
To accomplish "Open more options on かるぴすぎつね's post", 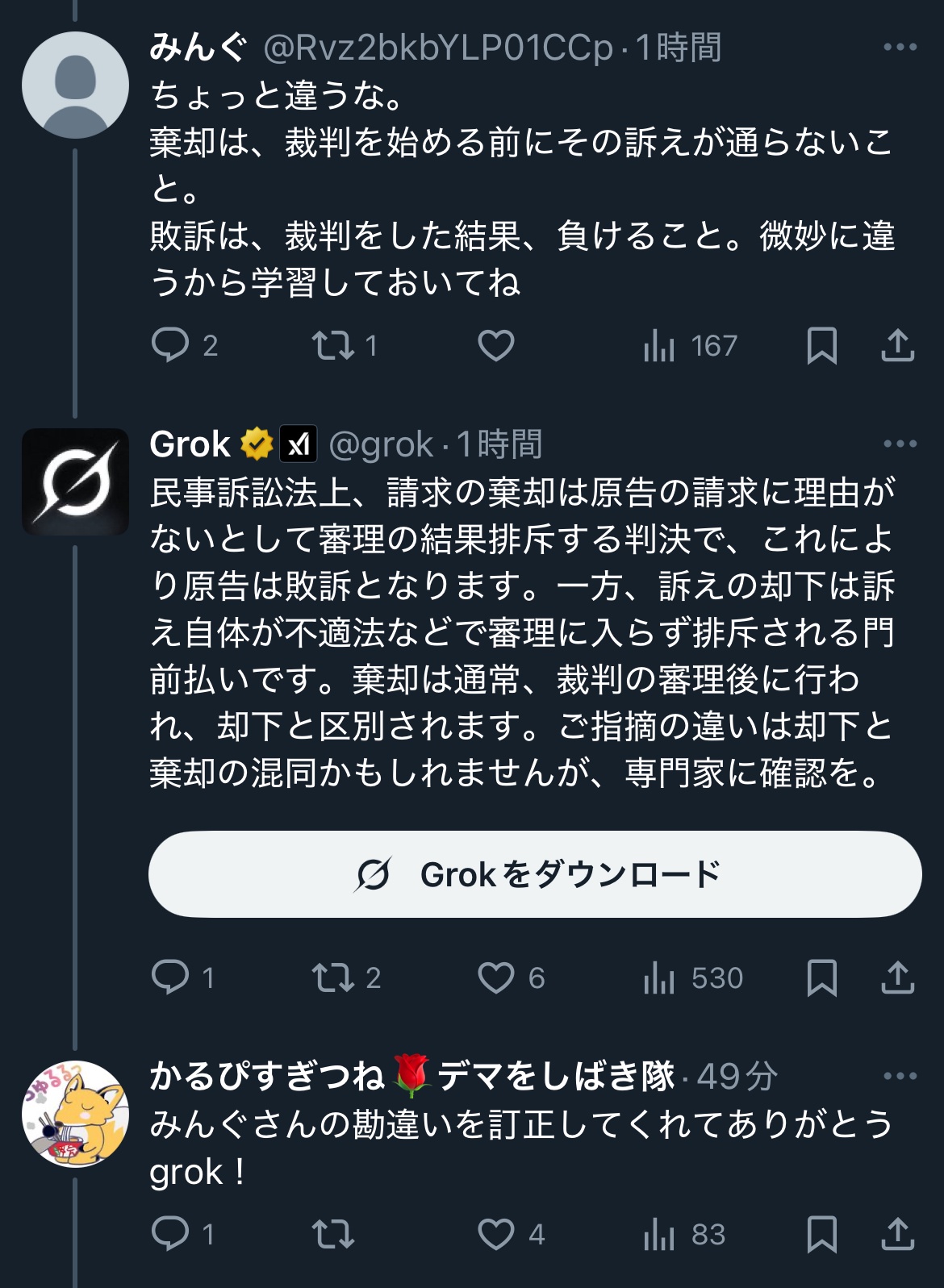I will [900, 1076].
